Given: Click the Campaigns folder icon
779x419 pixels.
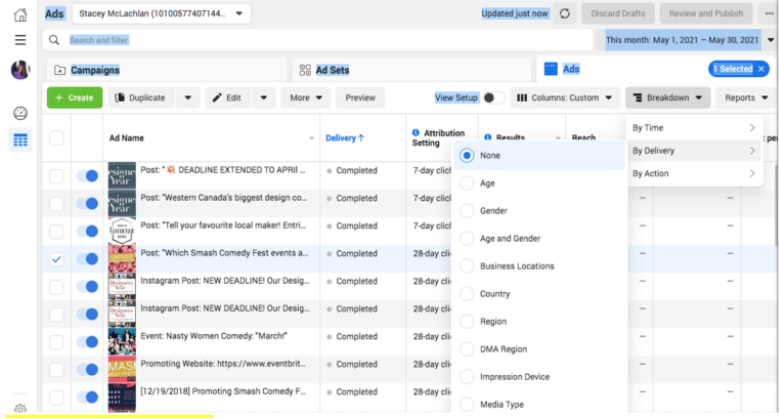Looking at the screenshot, I should pyautogui.click(x=60, y=70).
